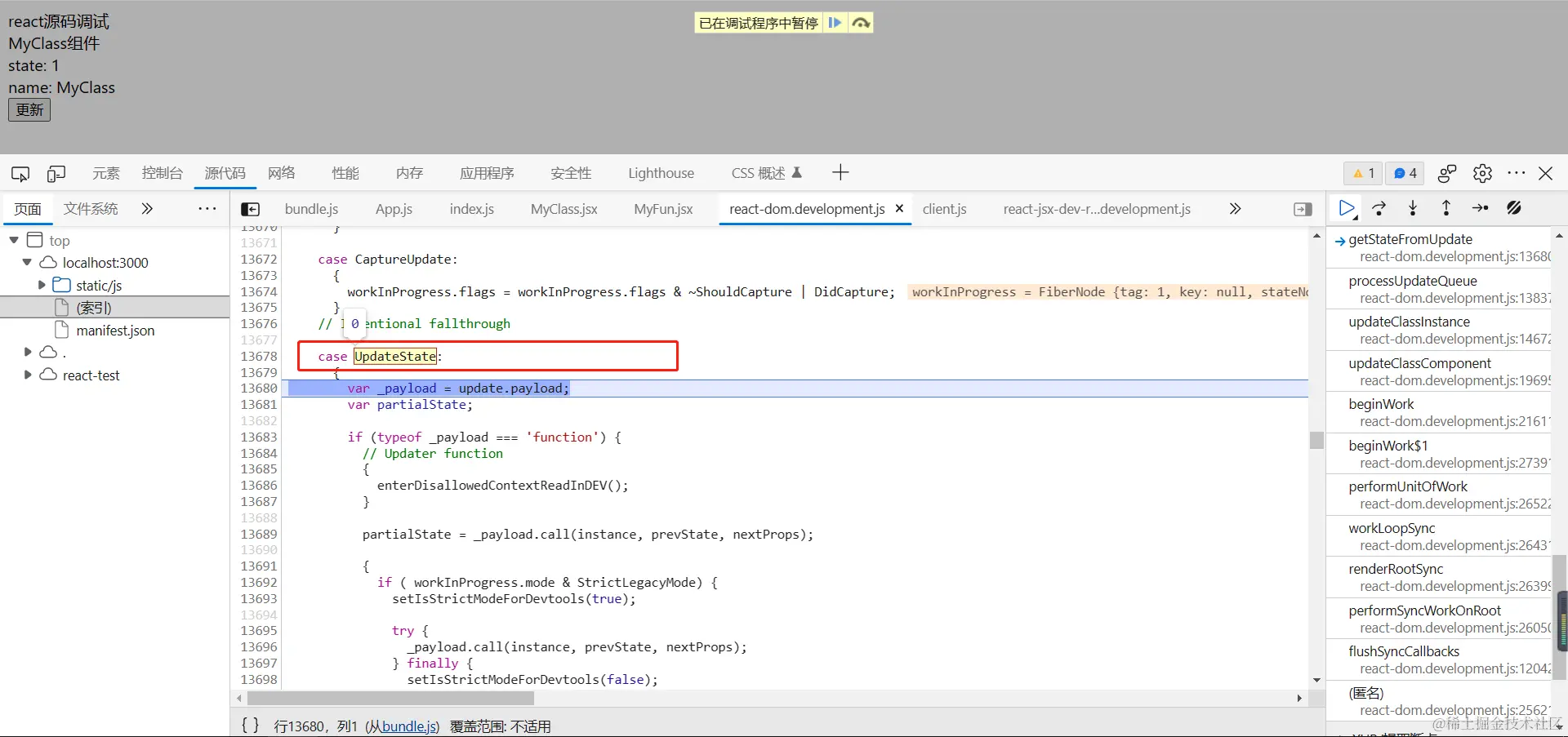Go to 性能 tab
The height and width of the screenshot is (737, 1568).
pos(345,173)
